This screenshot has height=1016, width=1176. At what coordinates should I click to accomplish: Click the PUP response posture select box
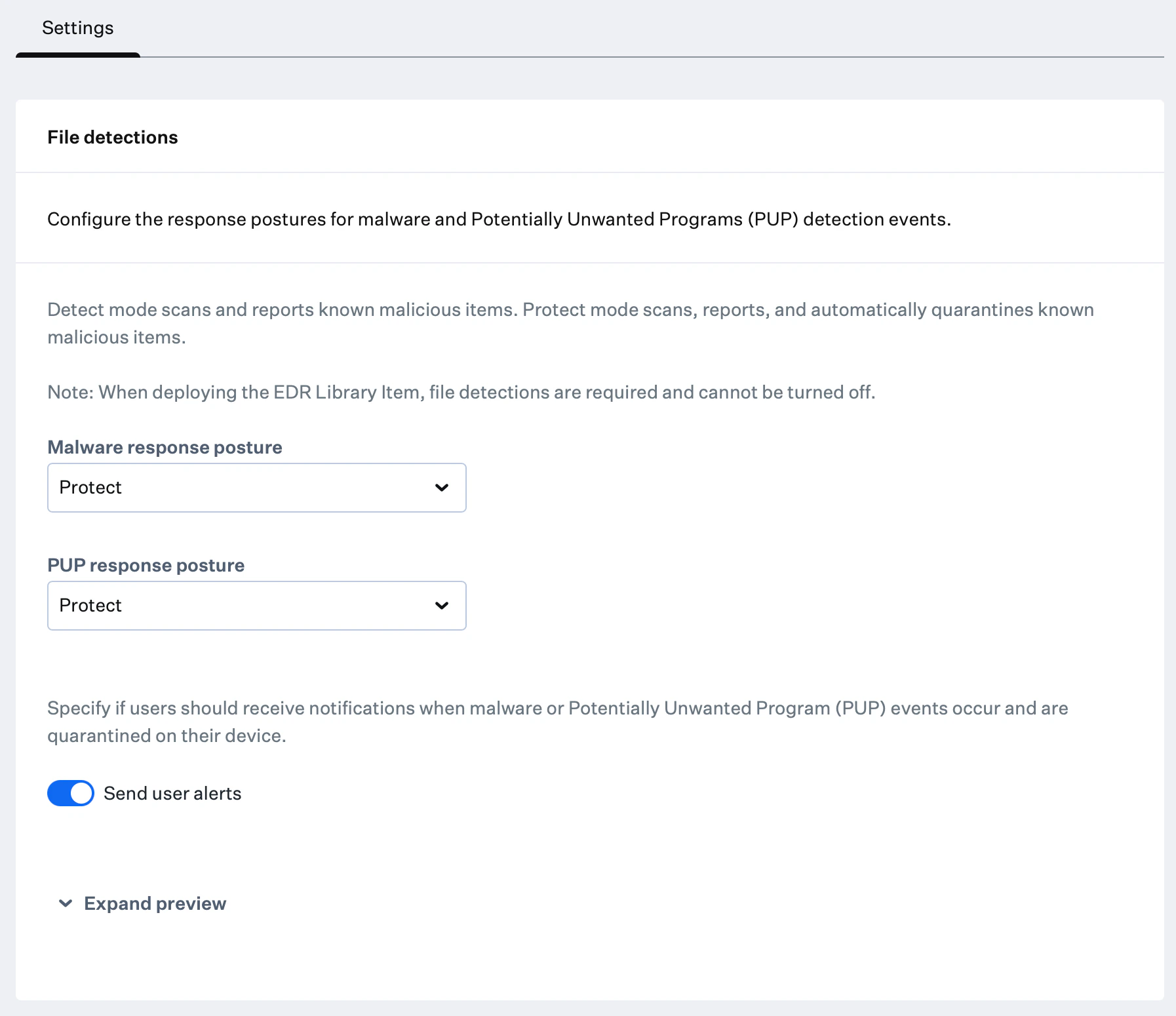point(256,605)
